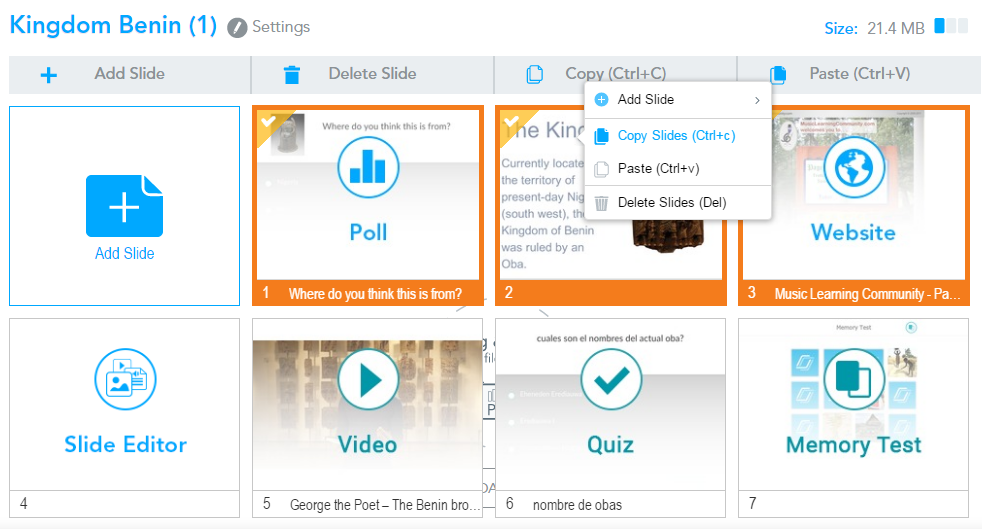Open the Slide Editor icon on slide 4
The width and height of the screenshot is (982, 529).
point(124,380)
